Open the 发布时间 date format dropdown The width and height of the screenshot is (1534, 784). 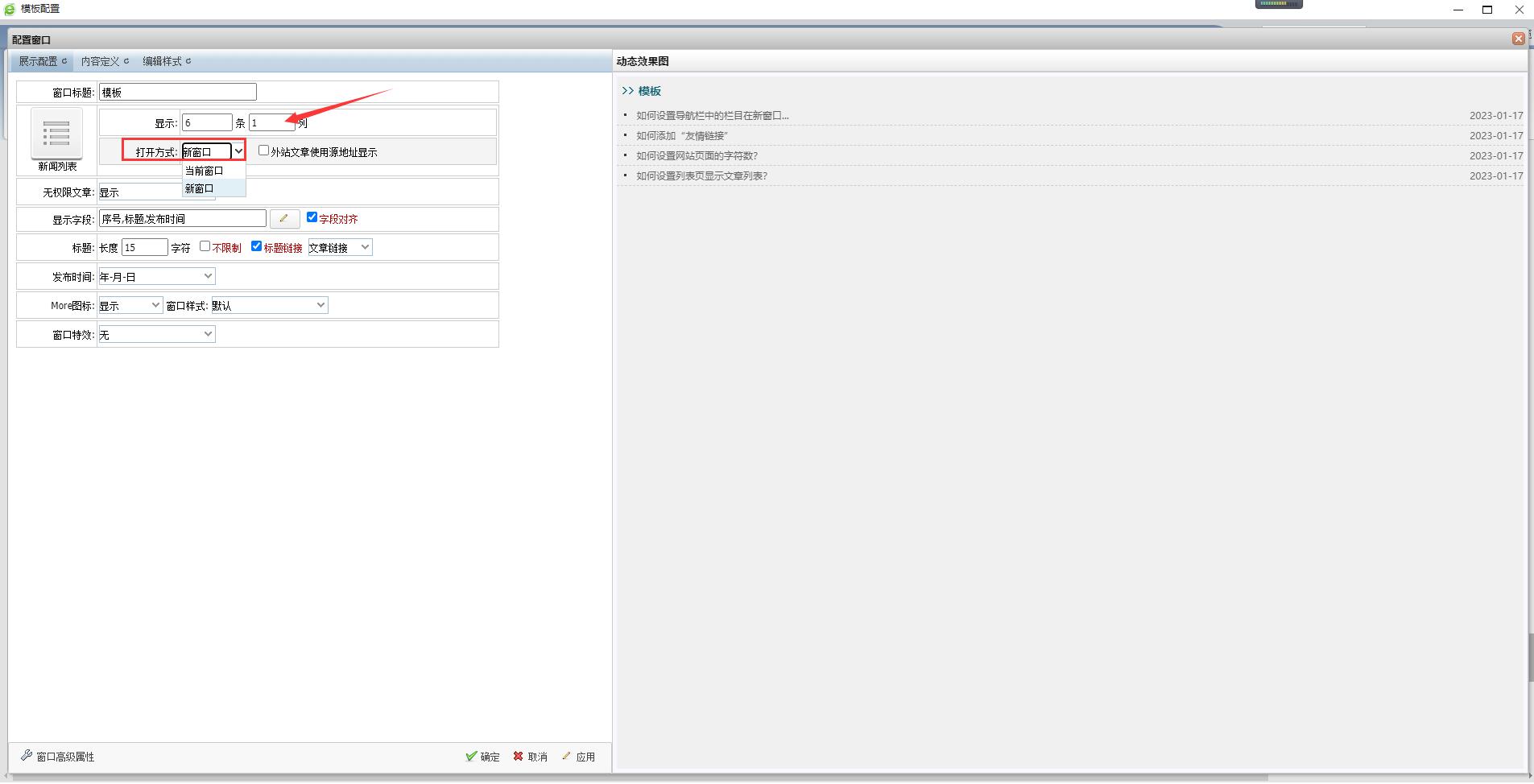[x=156, y=276]
